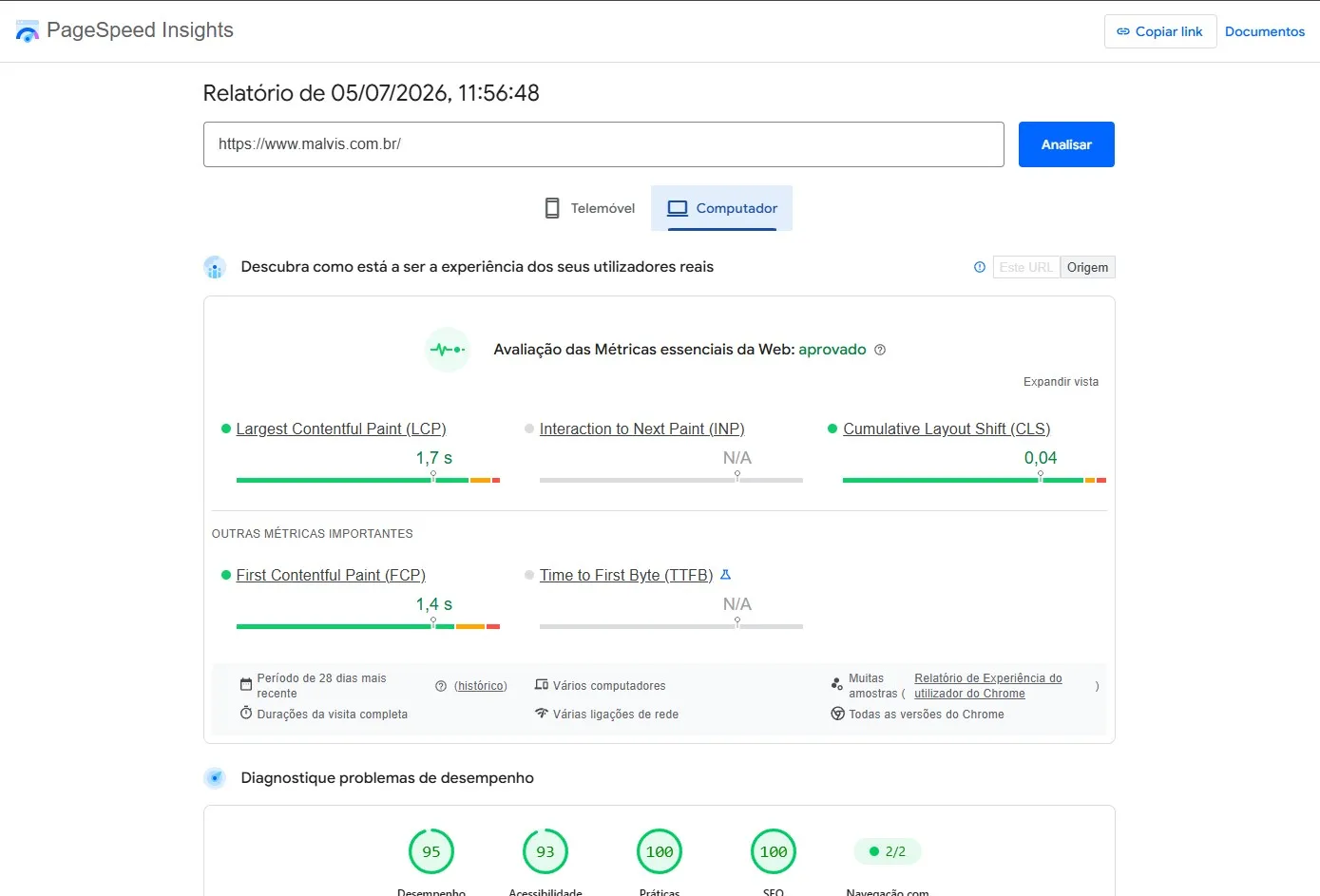Click the devices icon beside Vários computadores

[542, 685]
